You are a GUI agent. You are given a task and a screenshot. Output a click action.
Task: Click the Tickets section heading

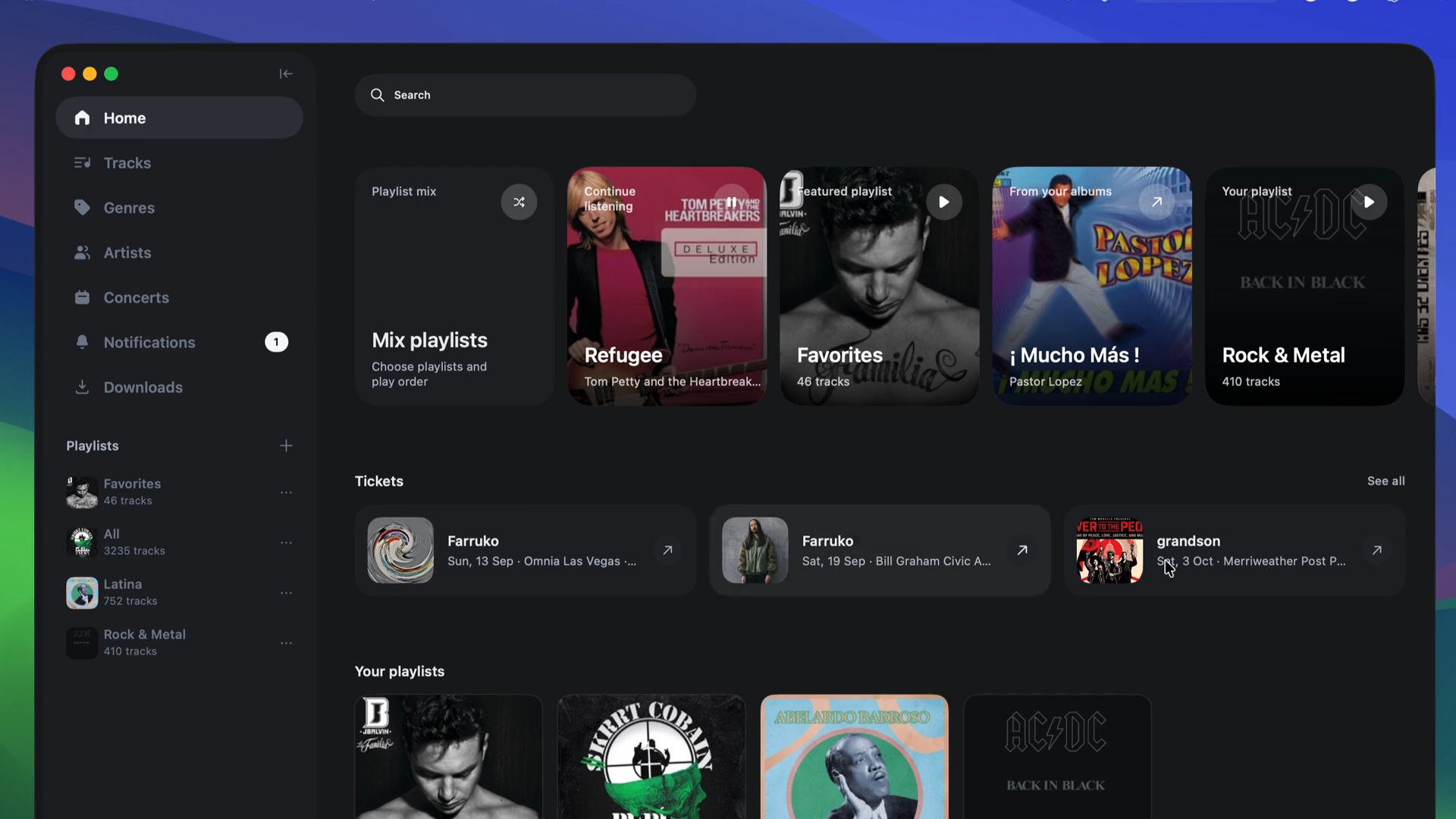click(x=379, y=481)
